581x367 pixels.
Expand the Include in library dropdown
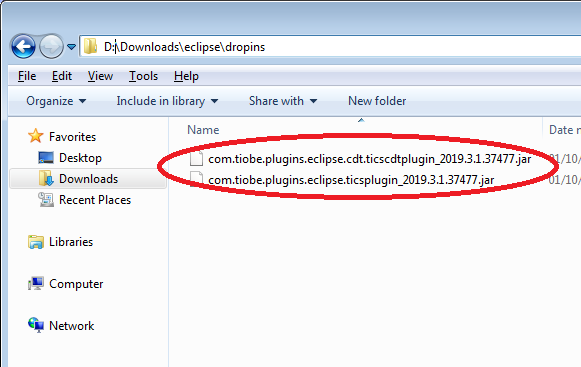(167, 101)
